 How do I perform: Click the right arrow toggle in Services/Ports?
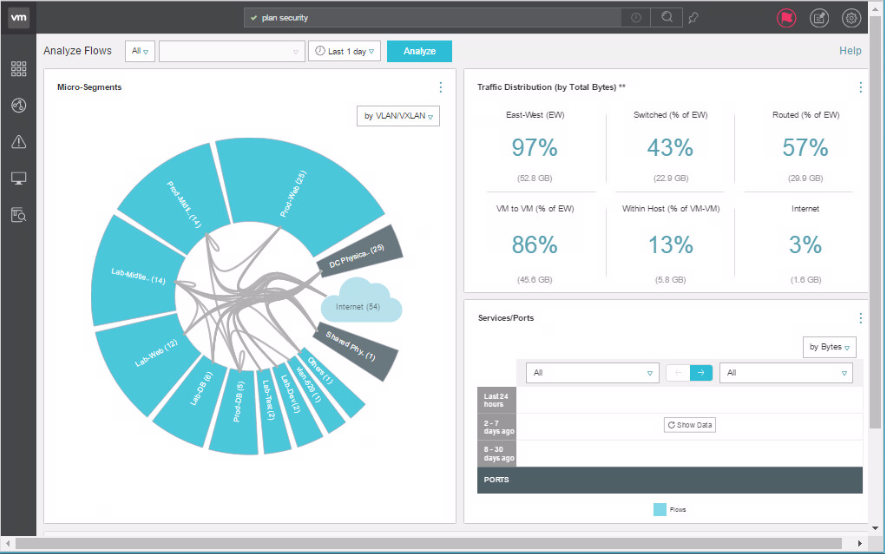701,373
